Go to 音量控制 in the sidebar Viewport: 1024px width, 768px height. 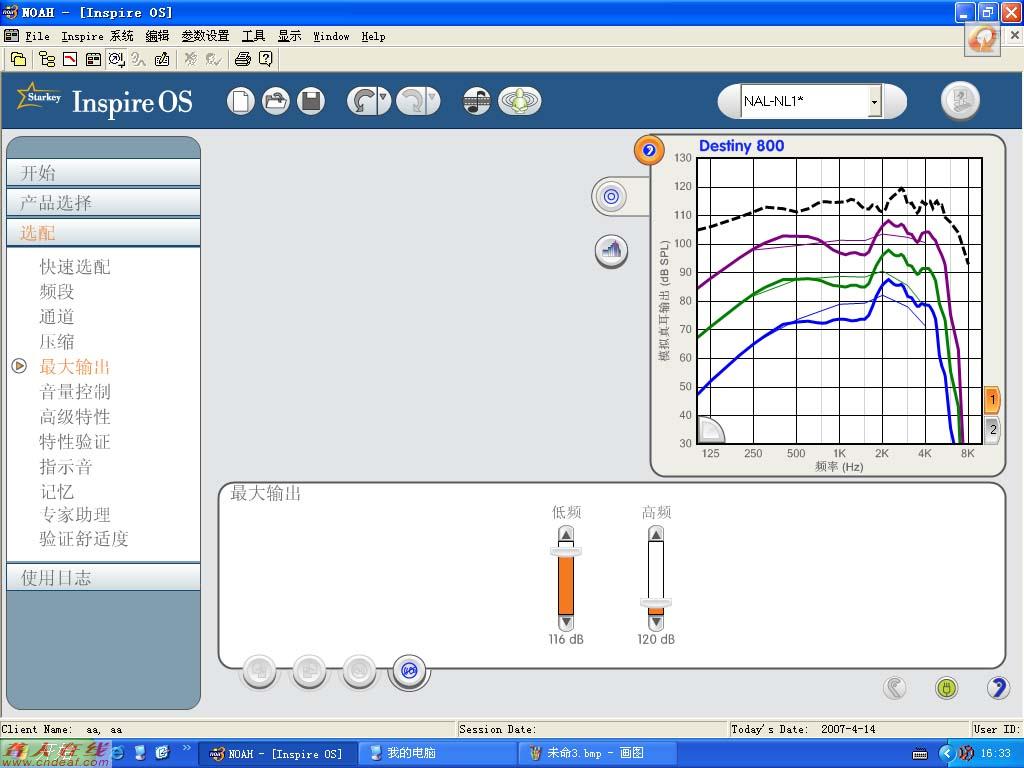(75, 392)
